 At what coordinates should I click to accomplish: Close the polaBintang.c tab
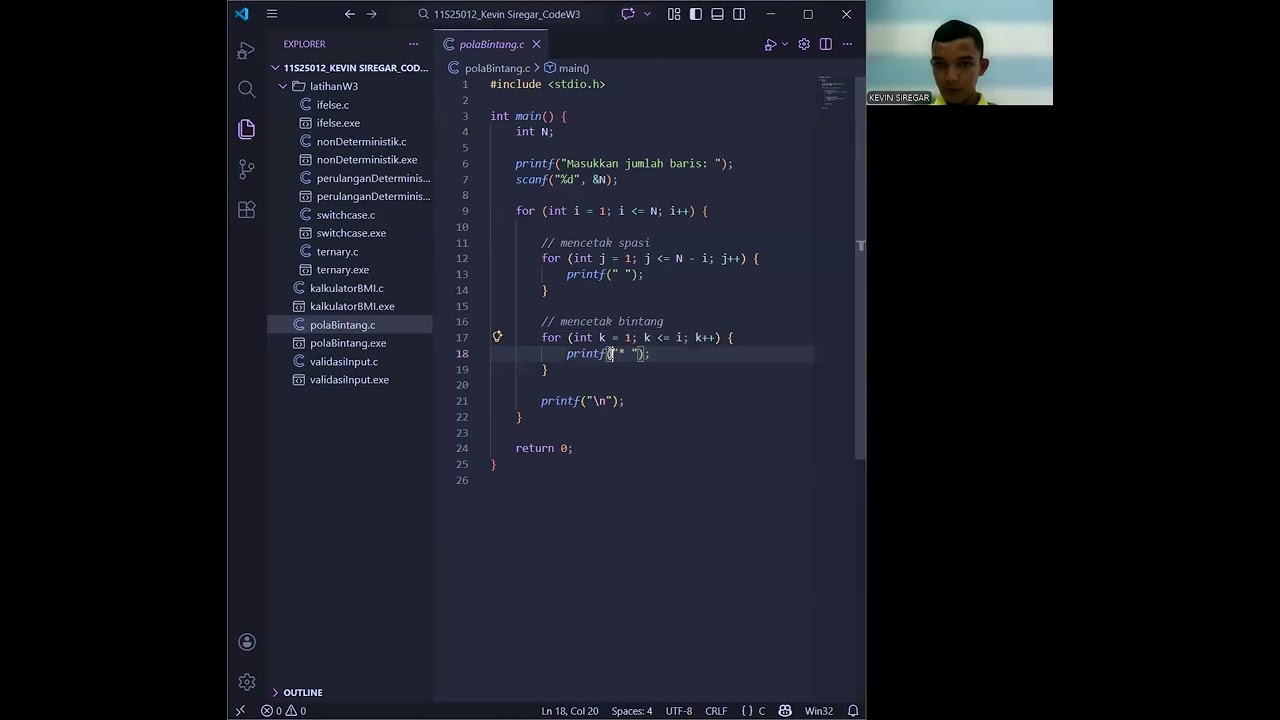pyautogui.click(x=536, y=44)
